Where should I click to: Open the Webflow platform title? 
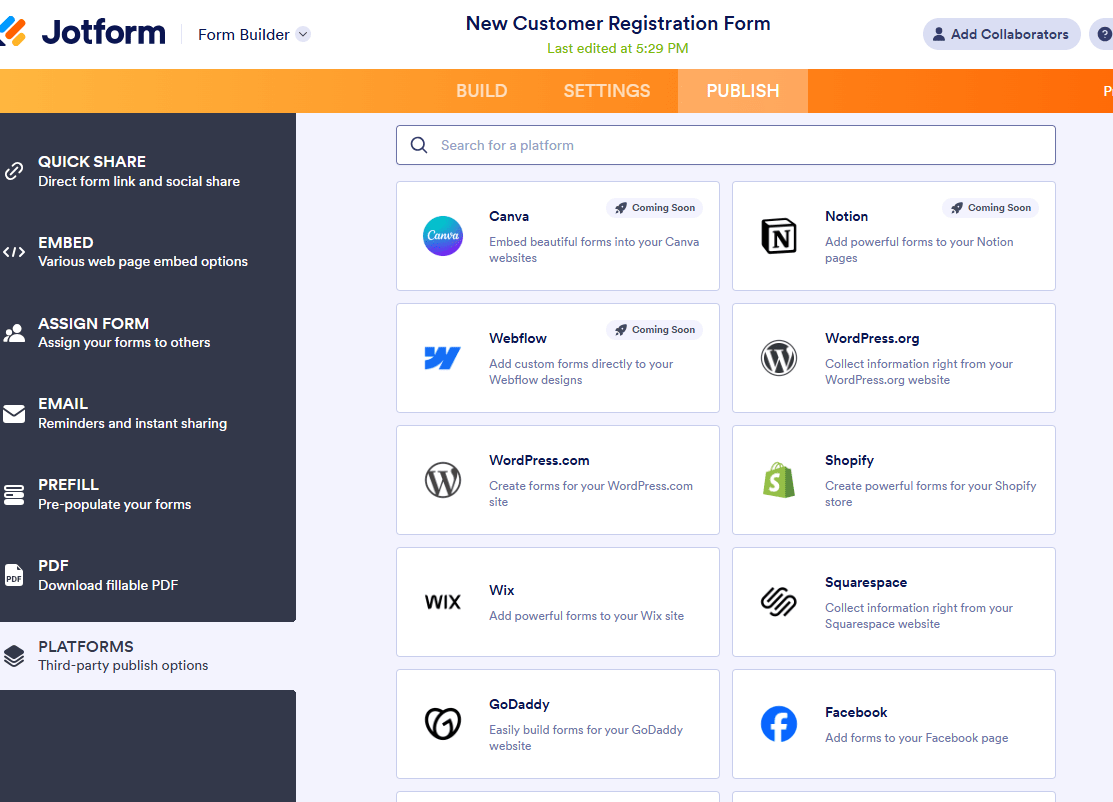tap(517, 339)
